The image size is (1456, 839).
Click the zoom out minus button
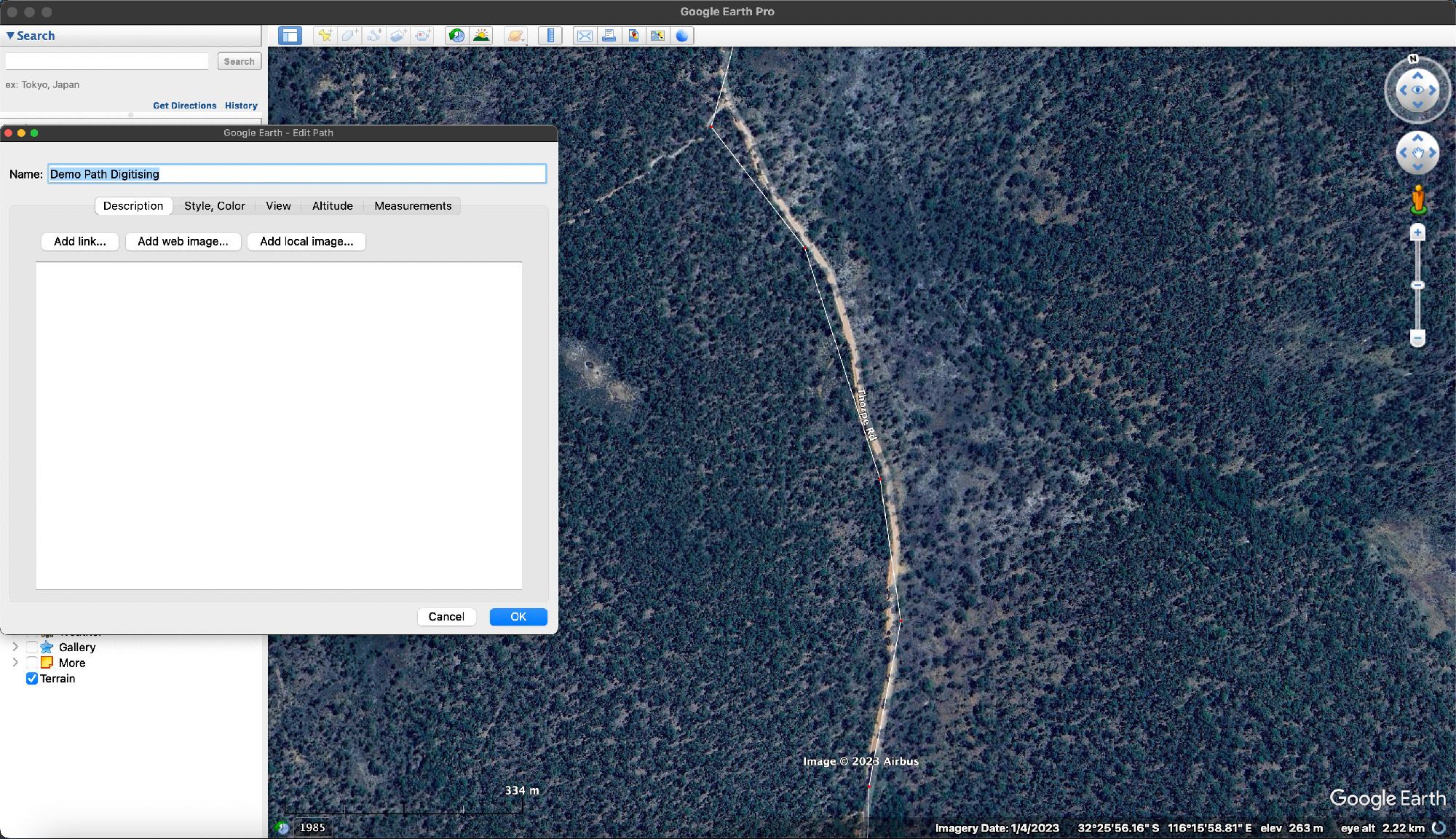[x=1417, y=338]
